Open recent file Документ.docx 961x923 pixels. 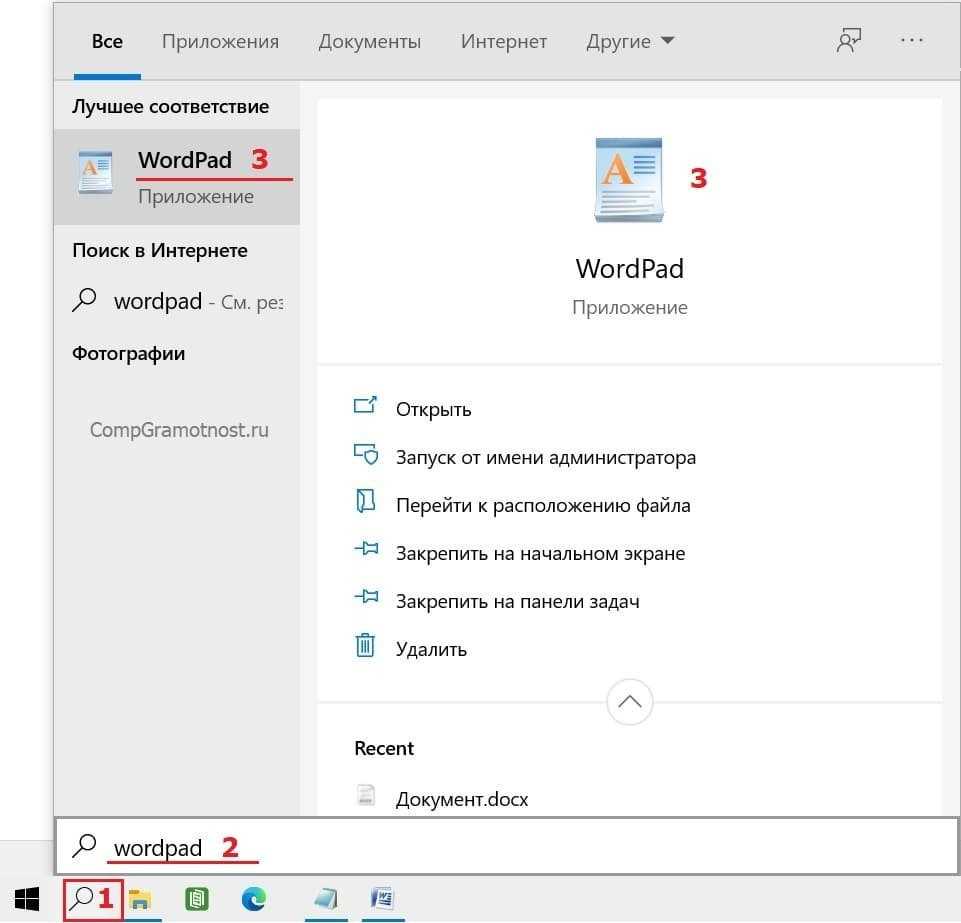[461, 799]
